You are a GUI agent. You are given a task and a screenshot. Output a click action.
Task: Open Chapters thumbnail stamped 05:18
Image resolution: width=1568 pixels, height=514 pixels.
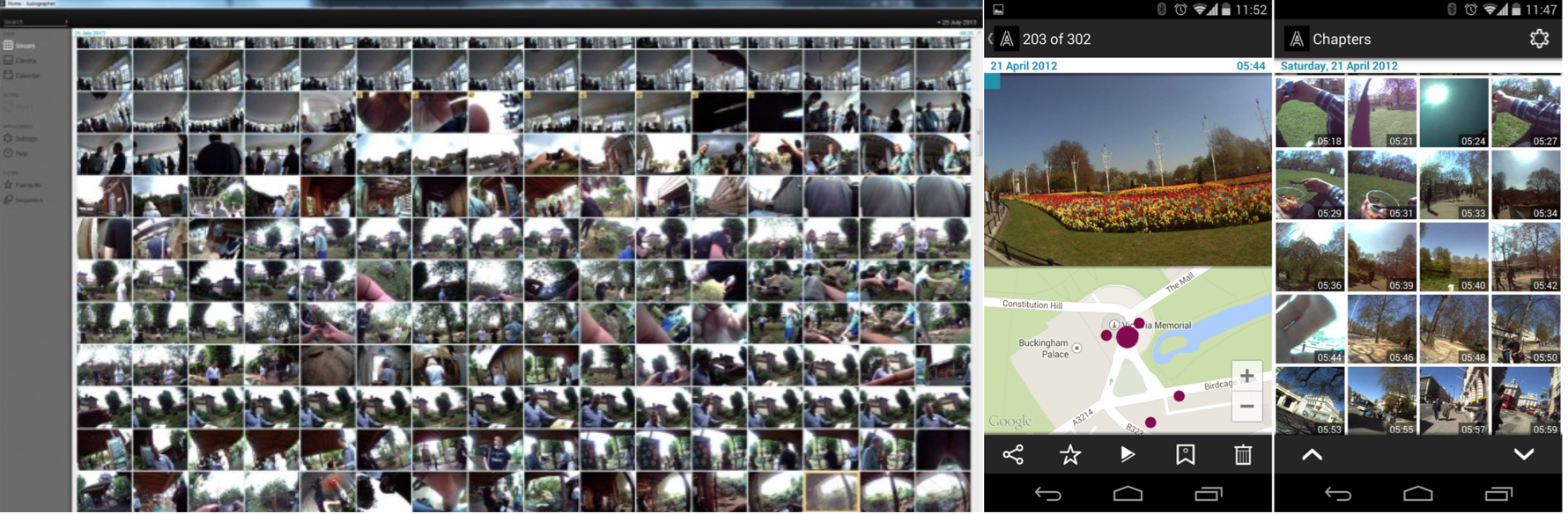tap(1310, 113)
